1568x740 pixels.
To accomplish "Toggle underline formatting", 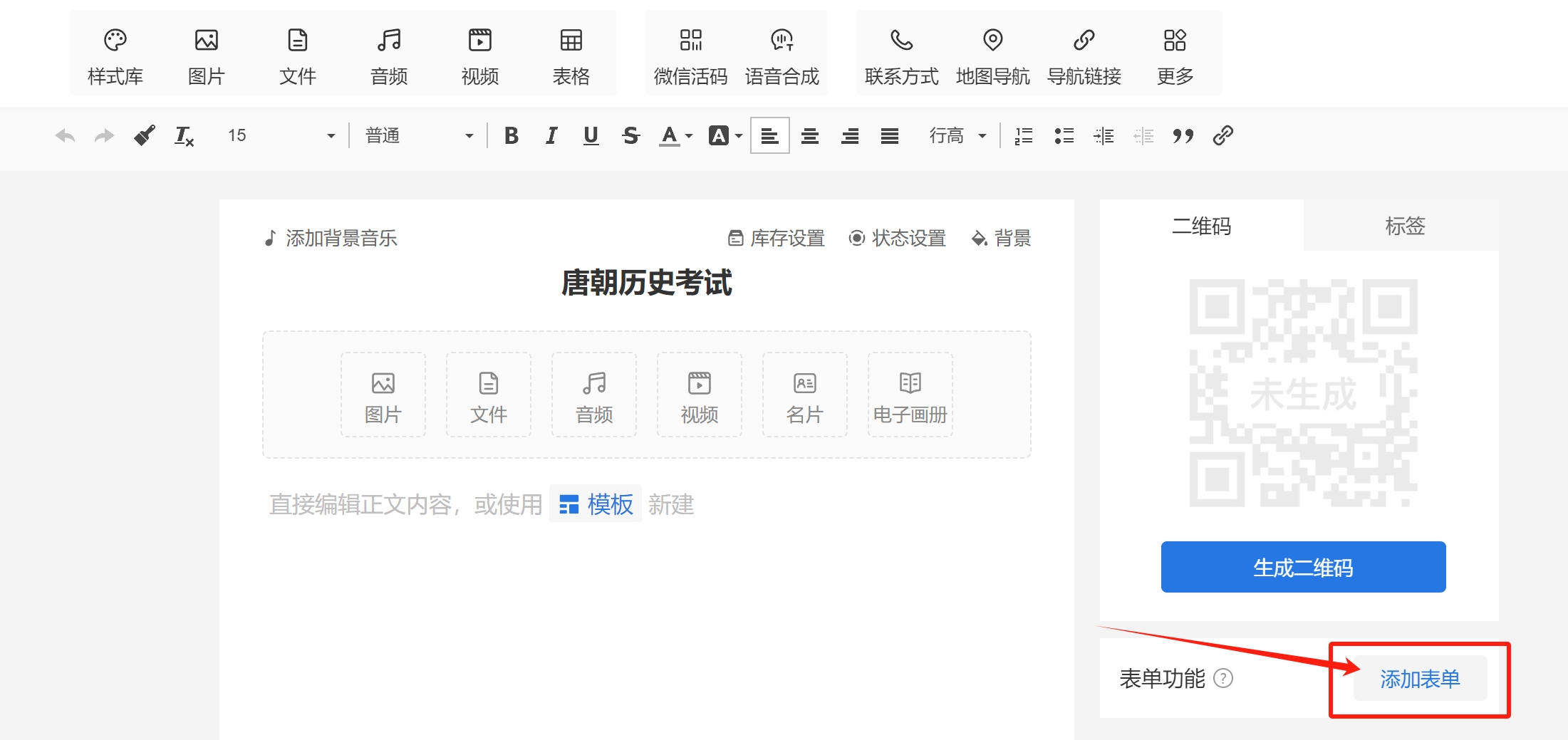I will pos(591,135).
